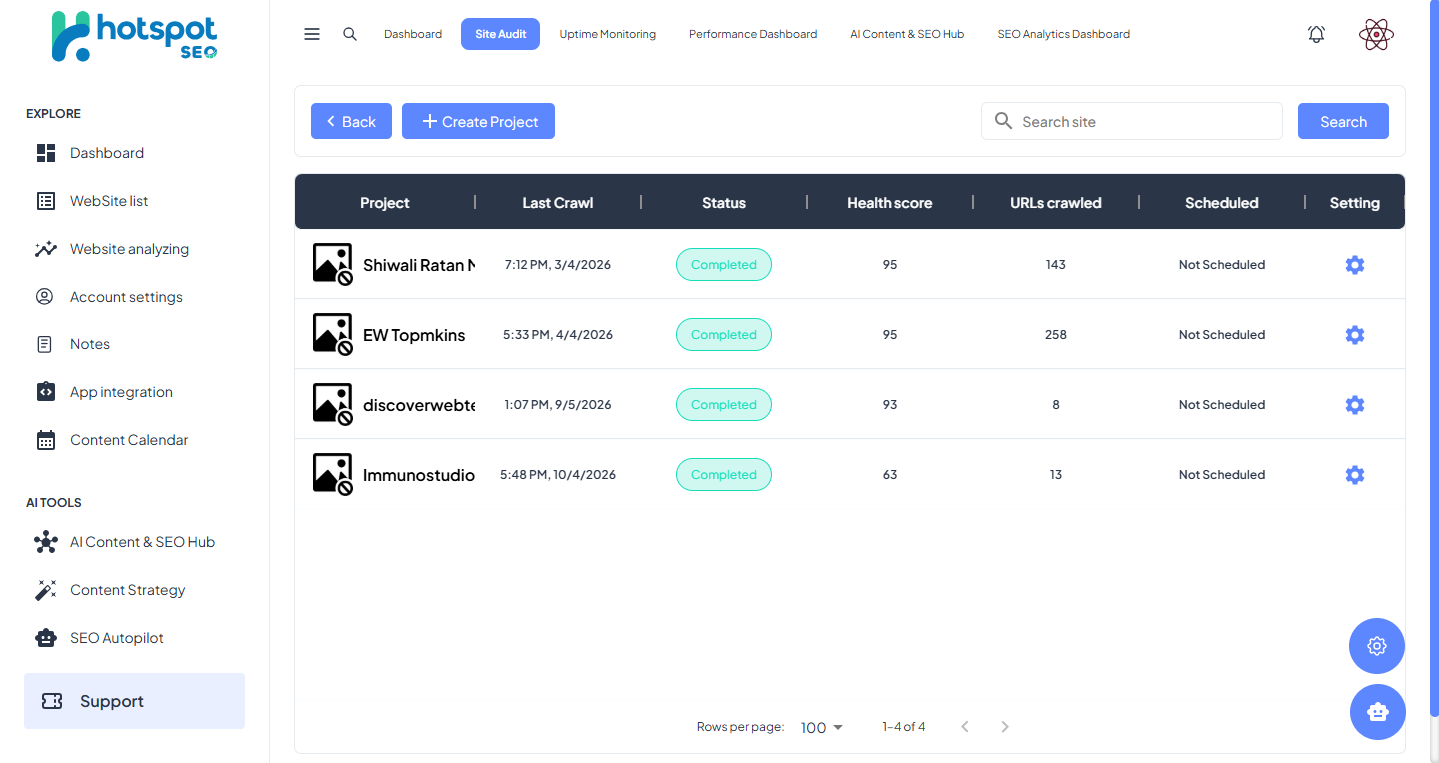The height and width of the screenshot is (763, 1439).
Task: Switch to Uptime Monitoring tab
Action: [608, 34]
